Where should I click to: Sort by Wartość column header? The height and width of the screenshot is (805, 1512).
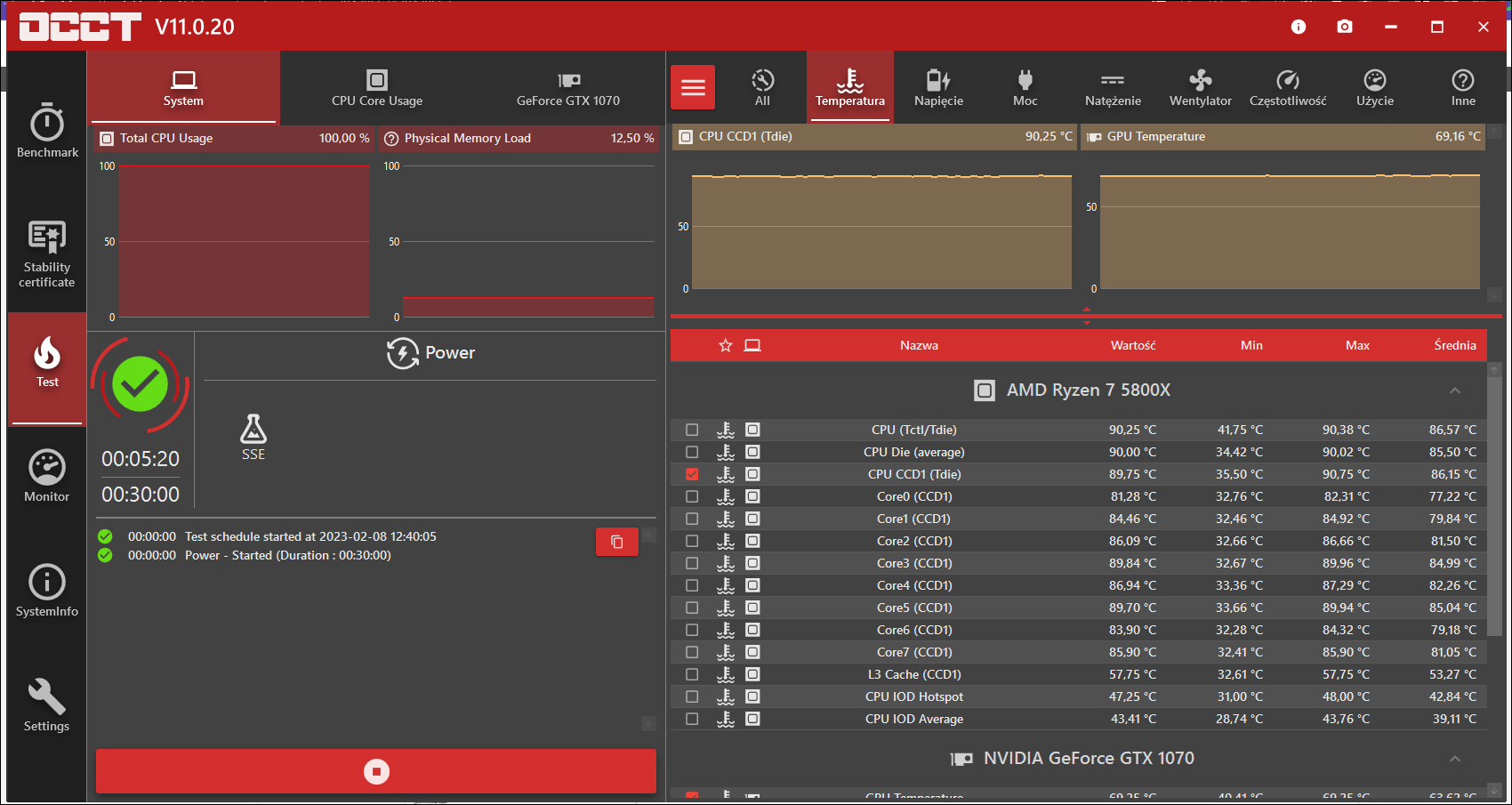point(1133,345)
